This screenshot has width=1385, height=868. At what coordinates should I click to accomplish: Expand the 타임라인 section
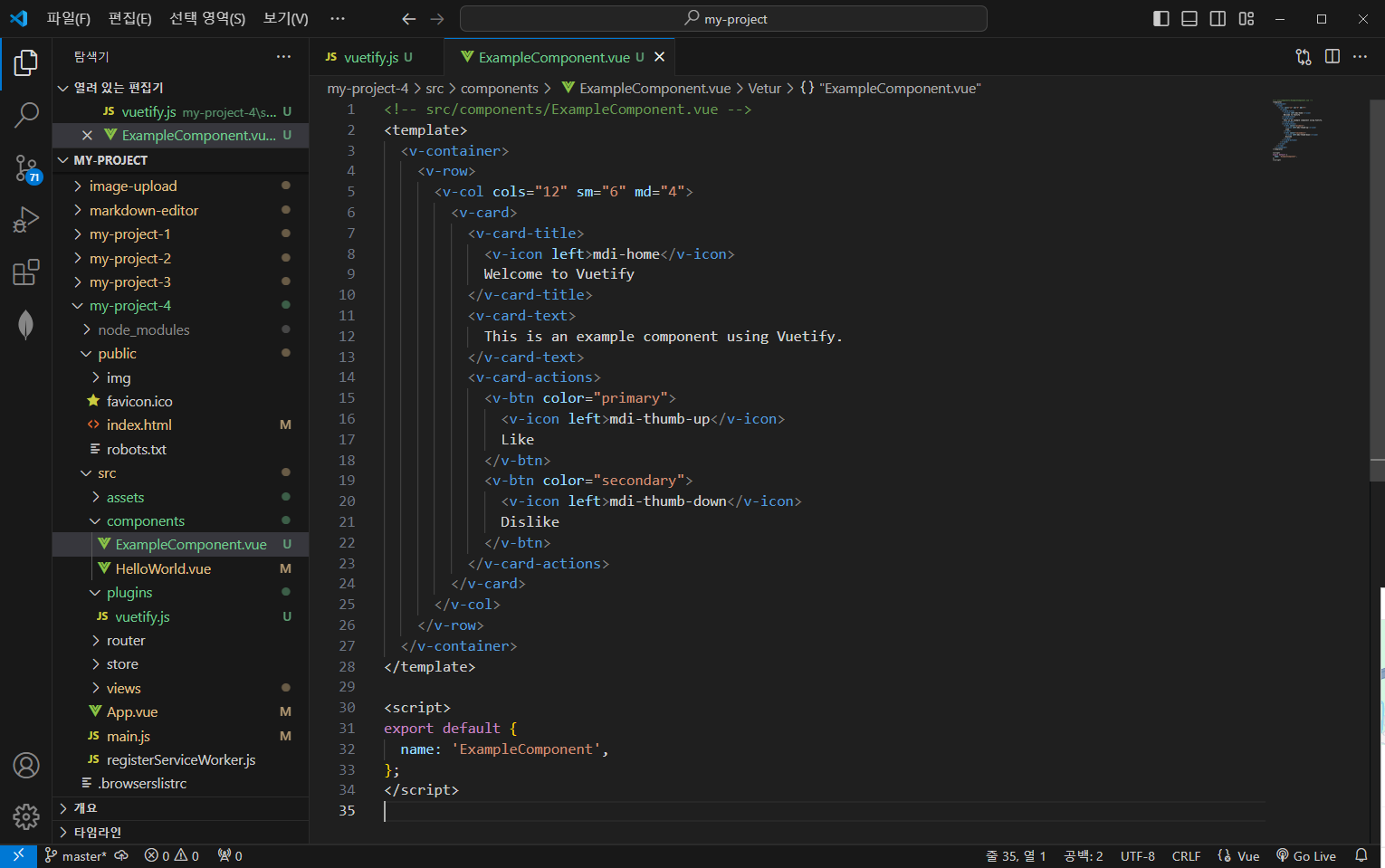point(97,833)
